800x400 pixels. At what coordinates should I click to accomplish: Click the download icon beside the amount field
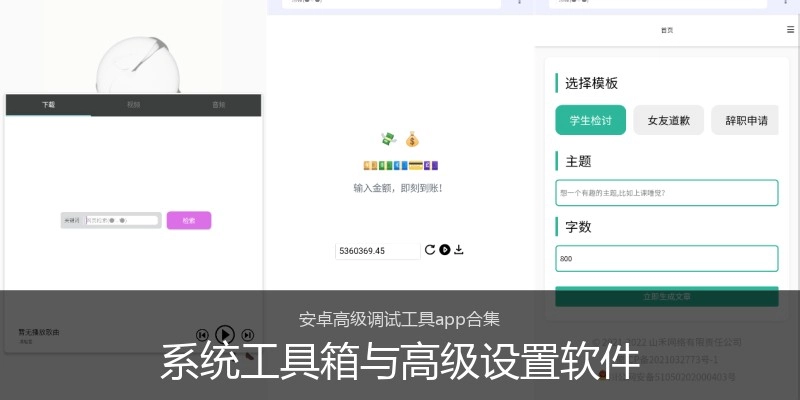tap(459, 249)
